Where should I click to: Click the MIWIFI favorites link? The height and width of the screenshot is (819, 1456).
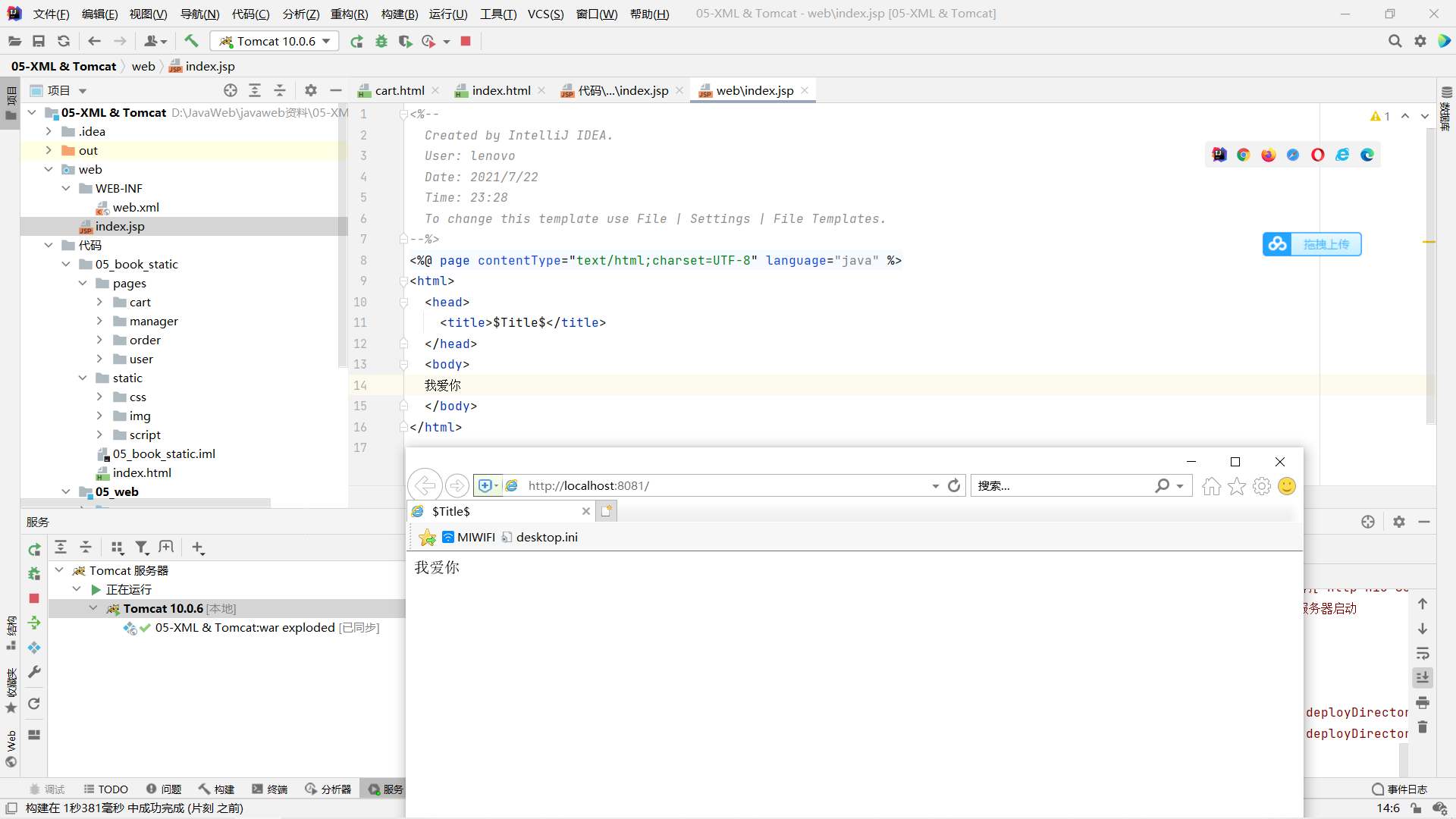click(469, 537)
